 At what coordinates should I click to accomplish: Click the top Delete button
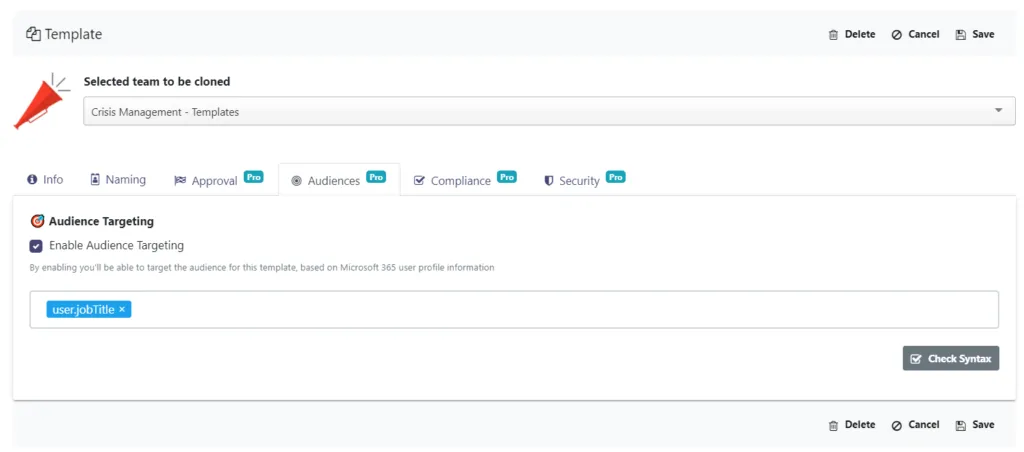(852, 35)
